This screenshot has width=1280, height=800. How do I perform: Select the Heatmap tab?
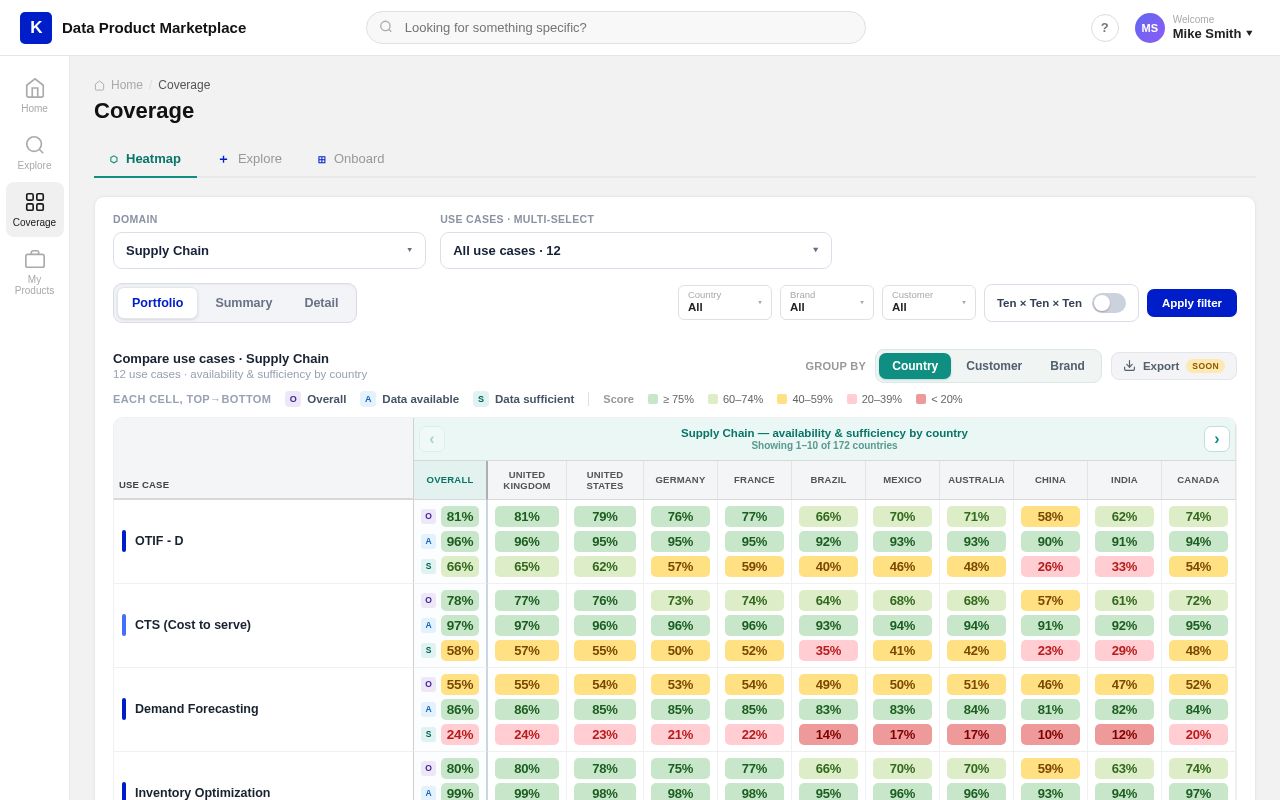coord(145,159)
